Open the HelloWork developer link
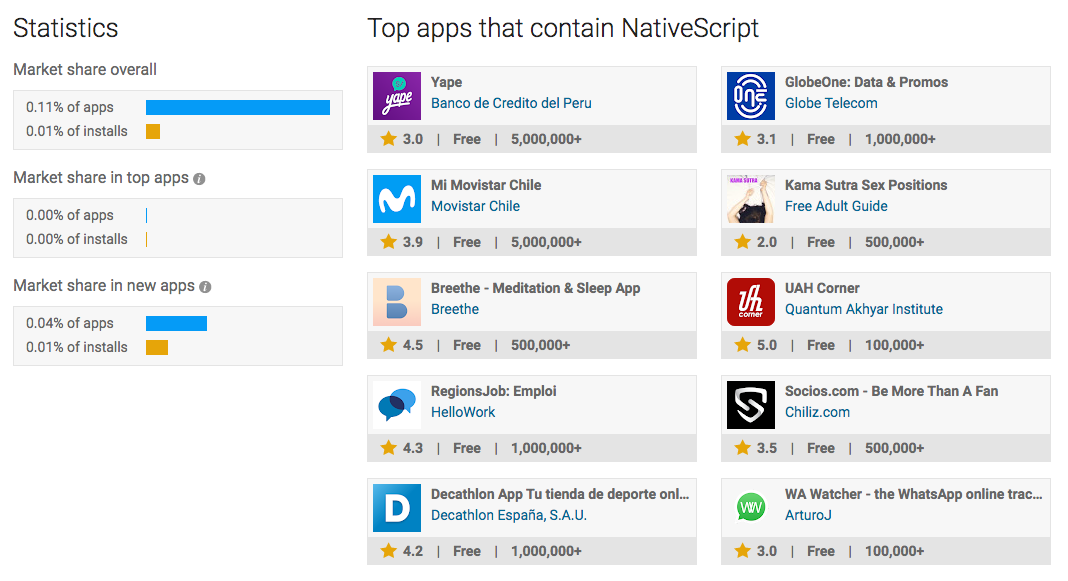The width and height of the screenshot is (1068, 581). (x=463, y=412)
